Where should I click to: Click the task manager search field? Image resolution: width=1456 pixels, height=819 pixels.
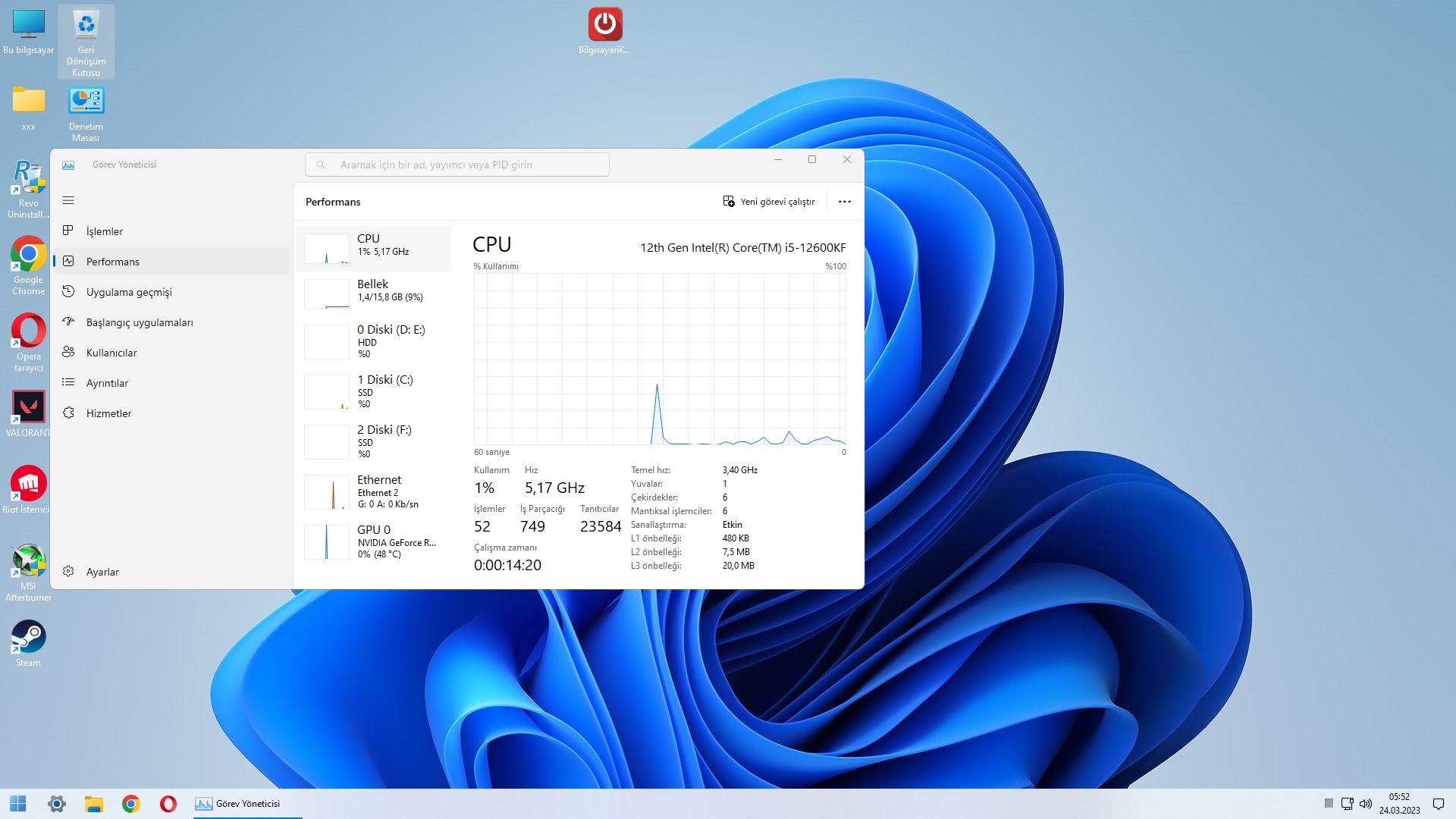coord(457,165)
